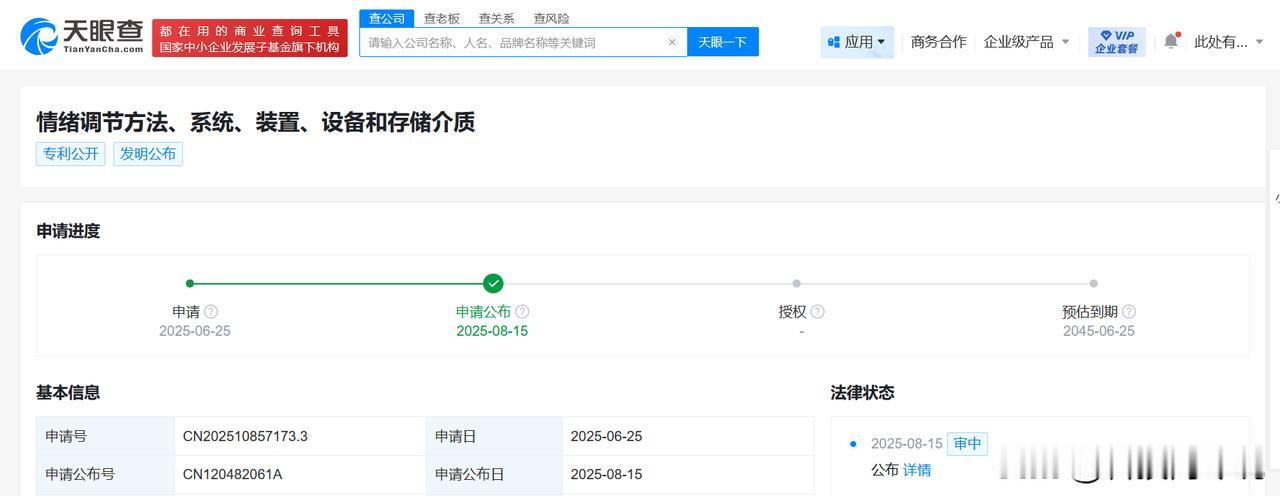The image size is (1280, 496).
Task: Click the 预估到期 stage gray dot
Action: (1093, 283)
